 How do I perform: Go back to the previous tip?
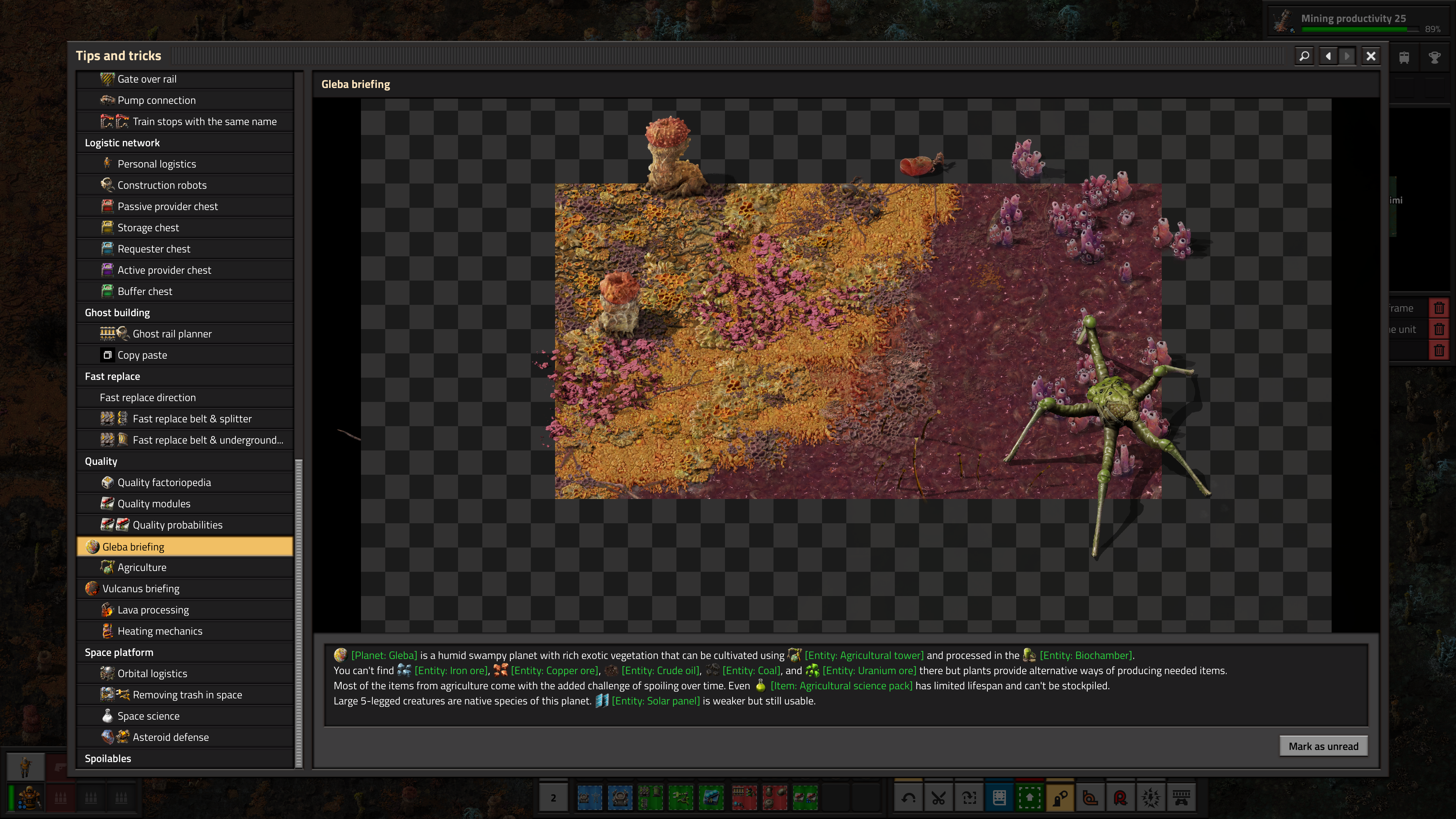pyautogui.click(x=1328, y=56)
